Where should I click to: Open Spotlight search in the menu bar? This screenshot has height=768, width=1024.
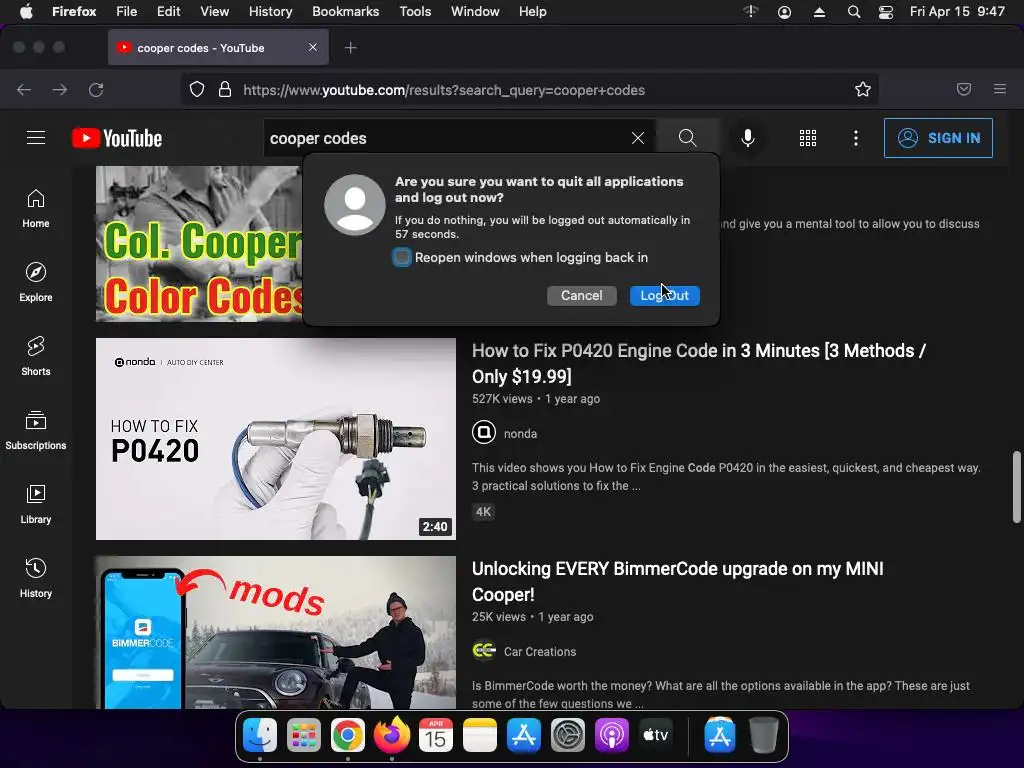[854, 12]
